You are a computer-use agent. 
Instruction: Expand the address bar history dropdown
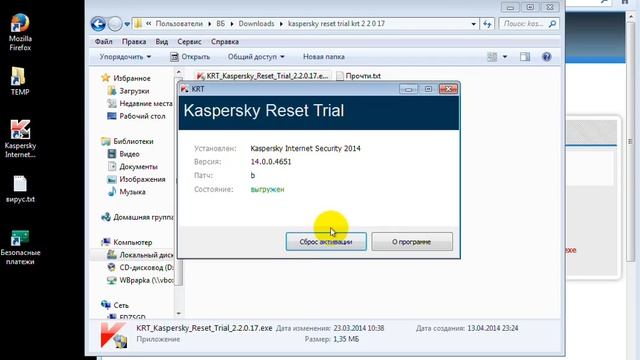[473, 24]
